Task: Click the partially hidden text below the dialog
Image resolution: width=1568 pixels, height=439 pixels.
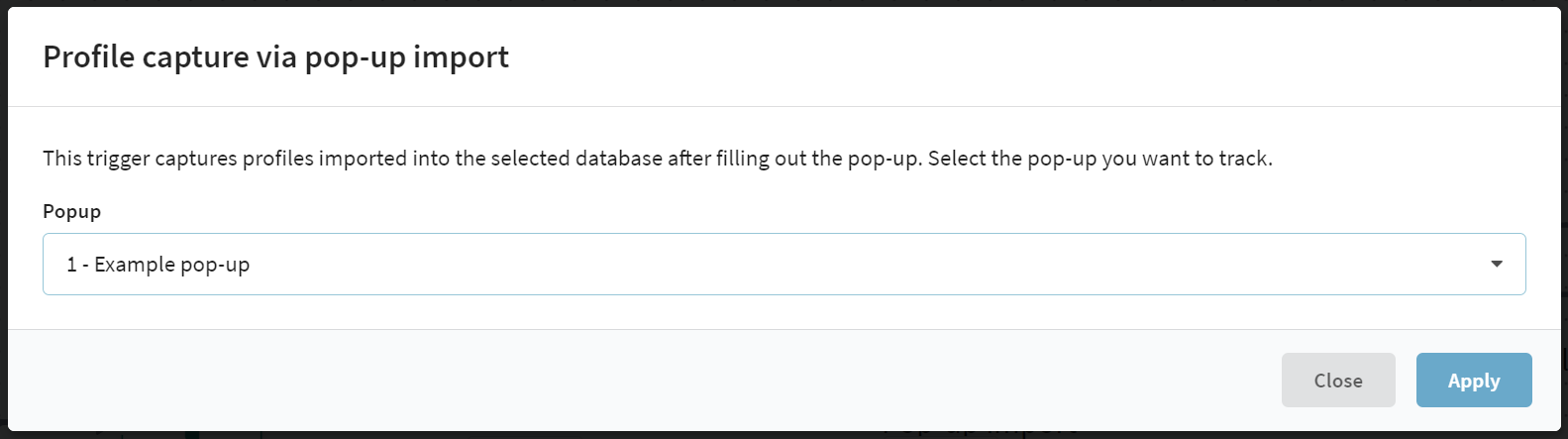Action: 979,434
